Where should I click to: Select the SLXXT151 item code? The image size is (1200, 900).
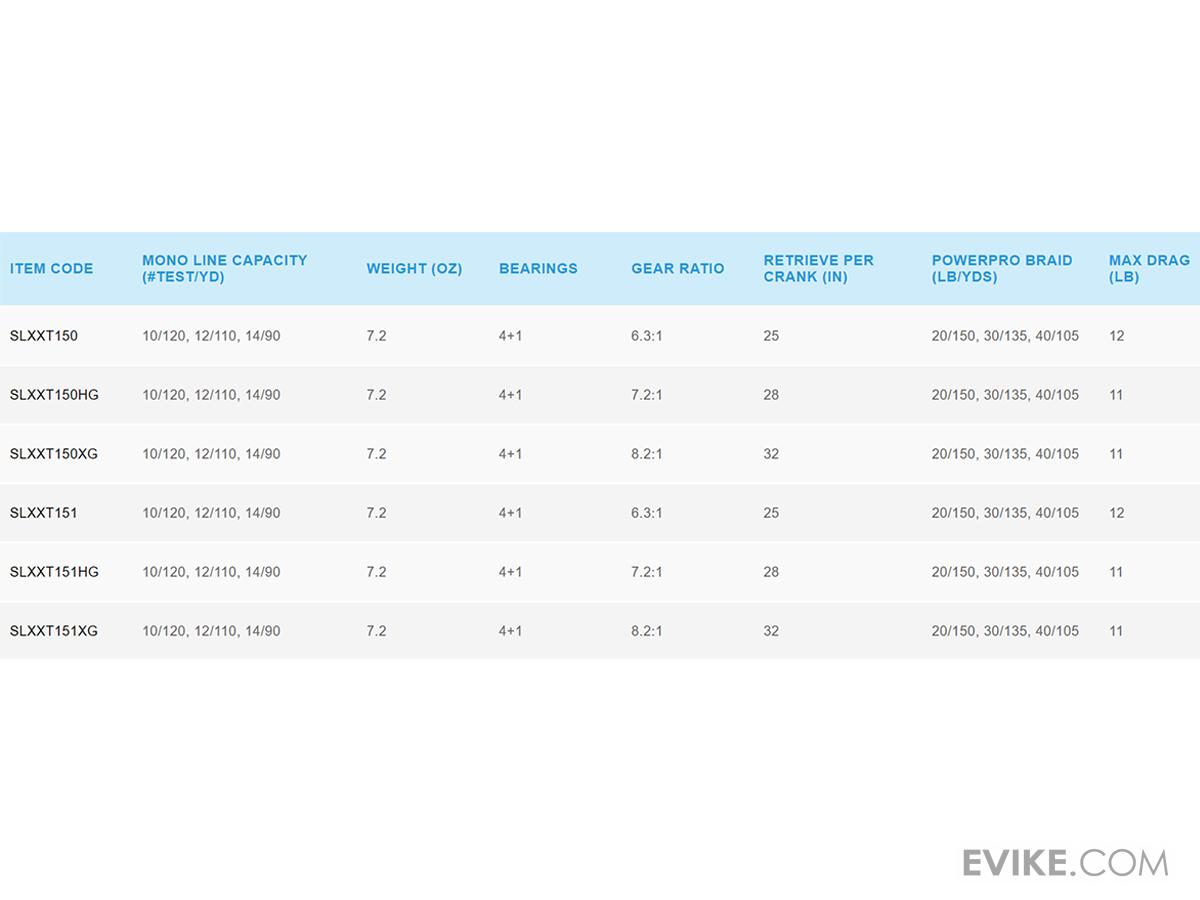click(x=44, y=513)
